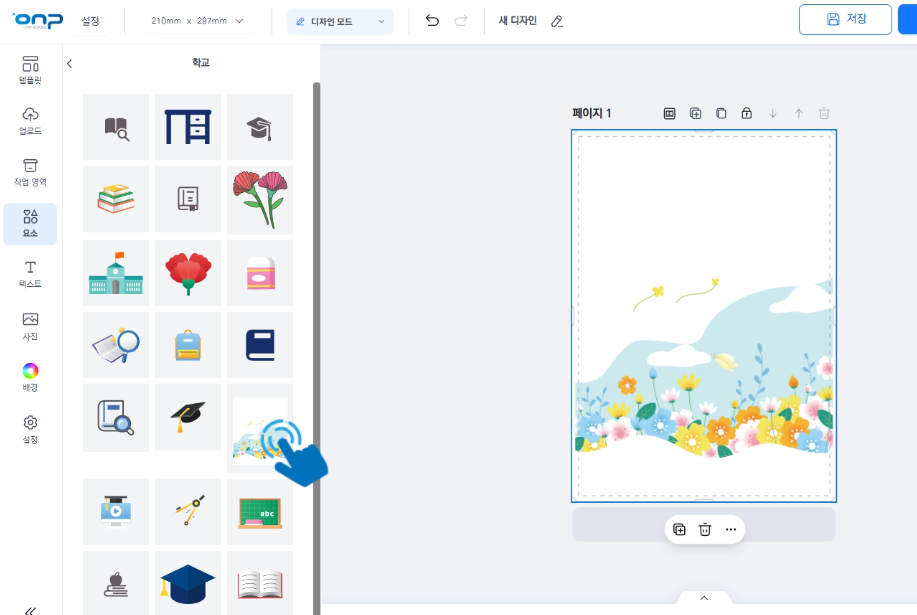Lock 페이지 1 using the lock icon
Screen dimensions: 917x615
746,113
